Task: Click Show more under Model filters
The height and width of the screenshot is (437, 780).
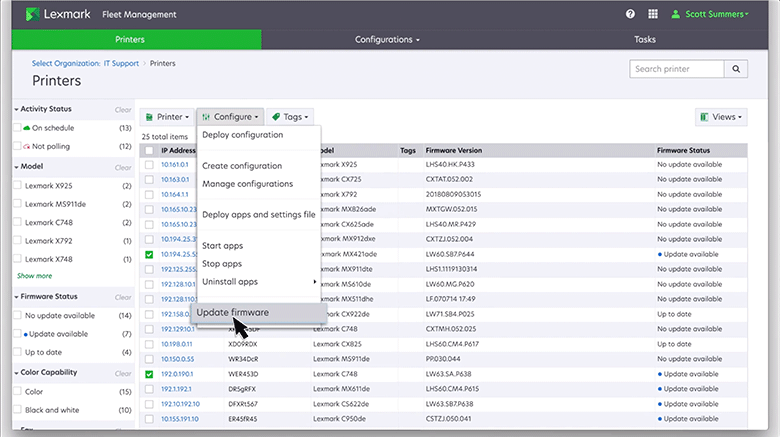Action: coord(34,275)
